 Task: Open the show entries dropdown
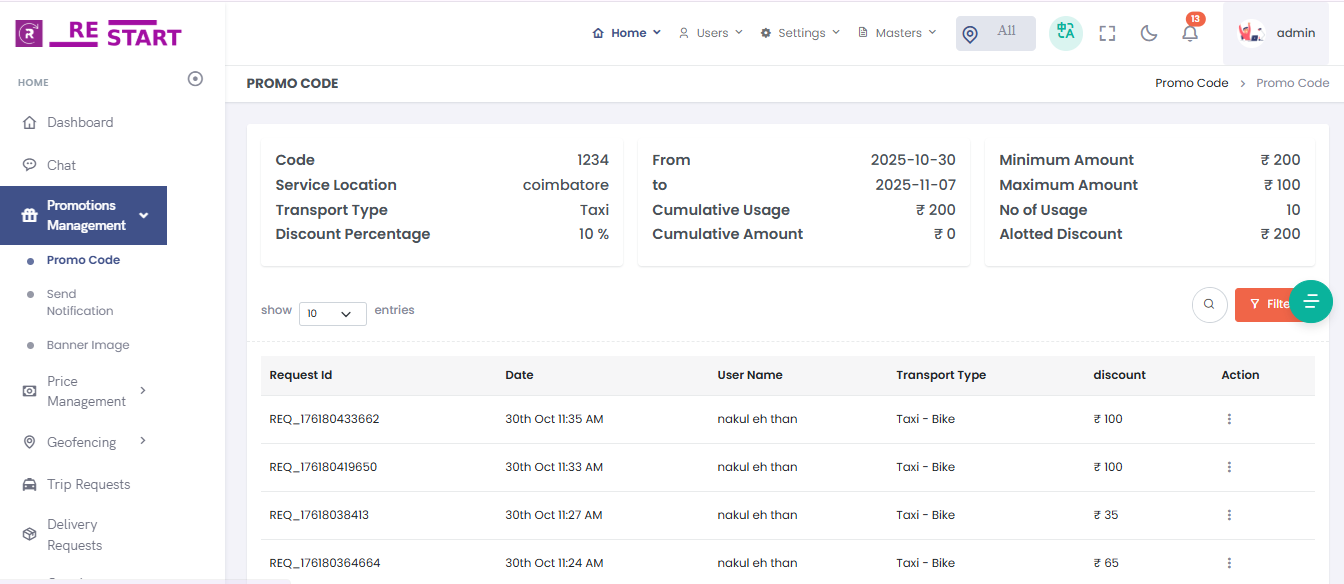(x=332, y=313)
